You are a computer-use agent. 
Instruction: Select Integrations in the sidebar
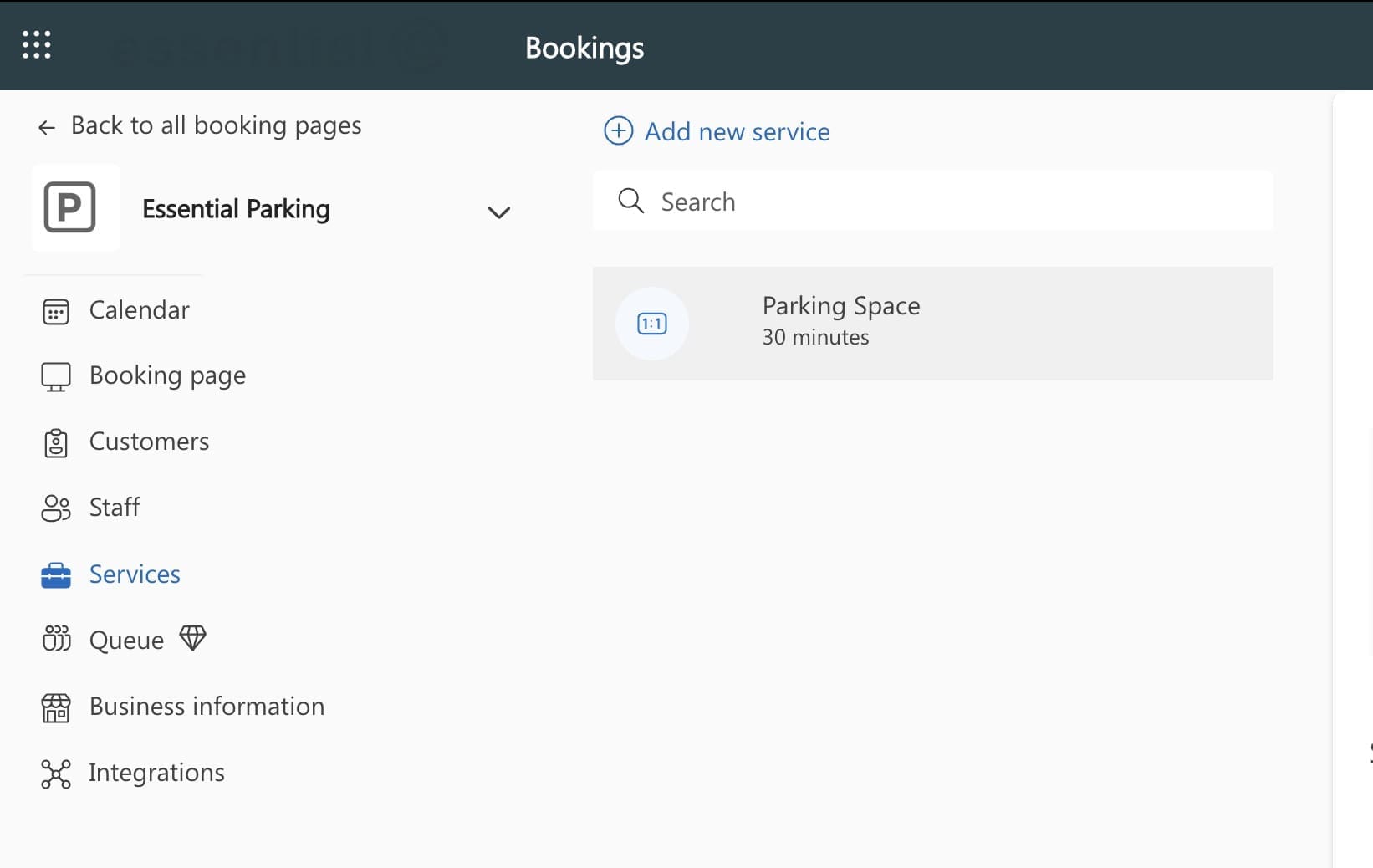click(156, 773)
